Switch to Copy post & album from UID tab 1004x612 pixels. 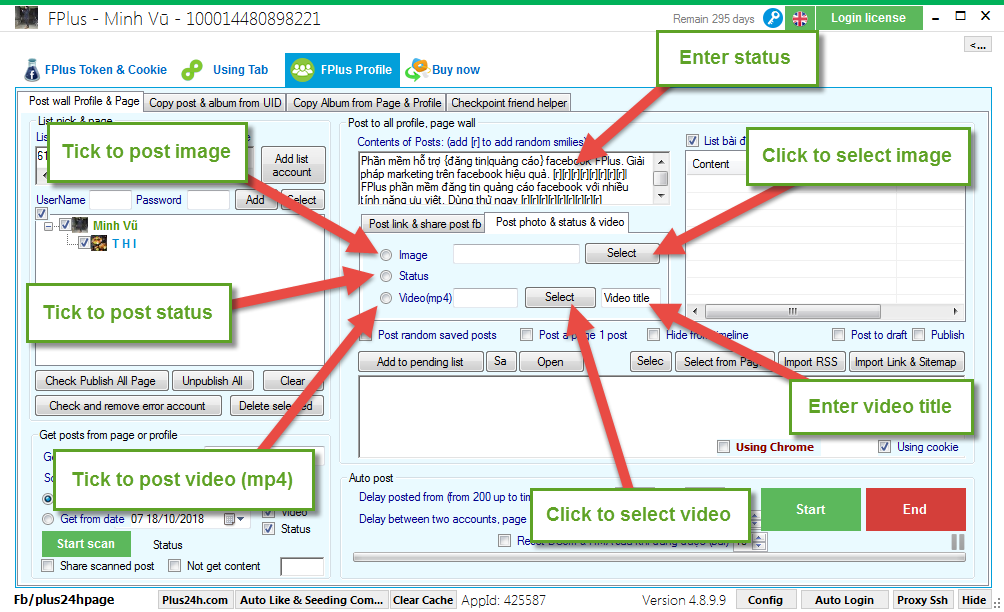click(x=215, y=103)
